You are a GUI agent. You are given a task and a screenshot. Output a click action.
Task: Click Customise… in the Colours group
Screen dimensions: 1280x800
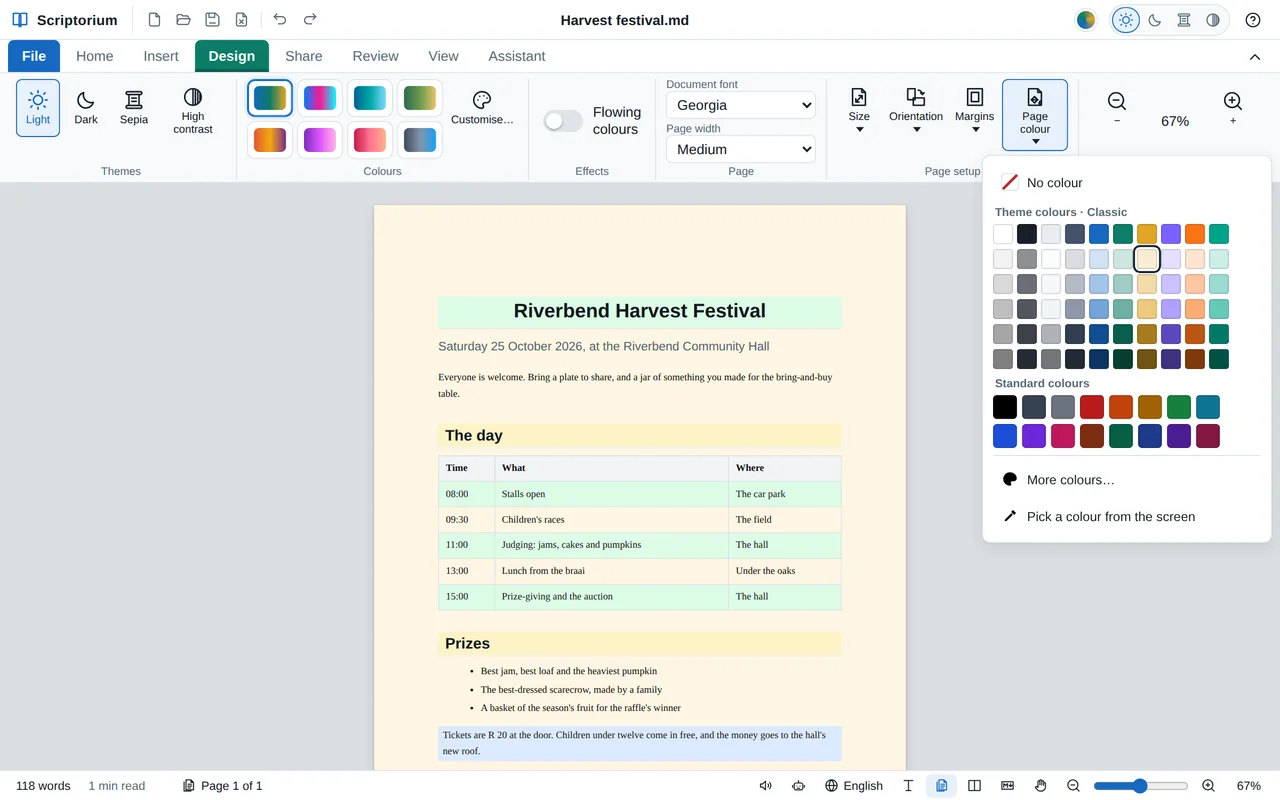pos(482,108)
